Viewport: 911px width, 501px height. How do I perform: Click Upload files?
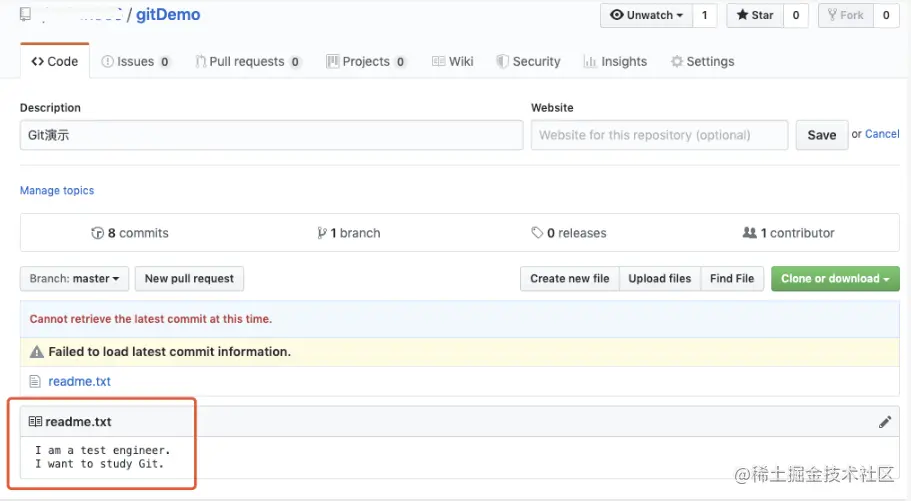[x=660, y=278]
